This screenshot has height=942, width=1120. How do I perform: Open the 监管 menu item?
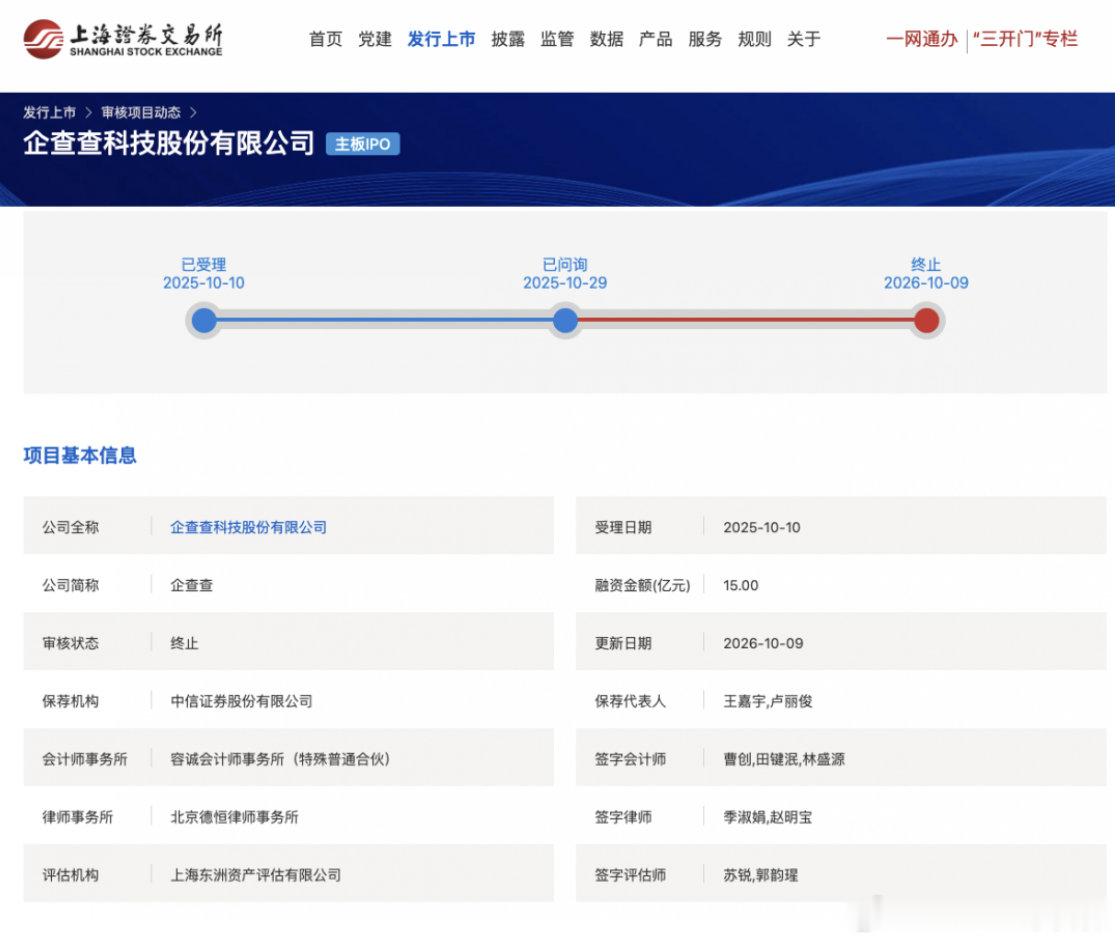point(557,39)
